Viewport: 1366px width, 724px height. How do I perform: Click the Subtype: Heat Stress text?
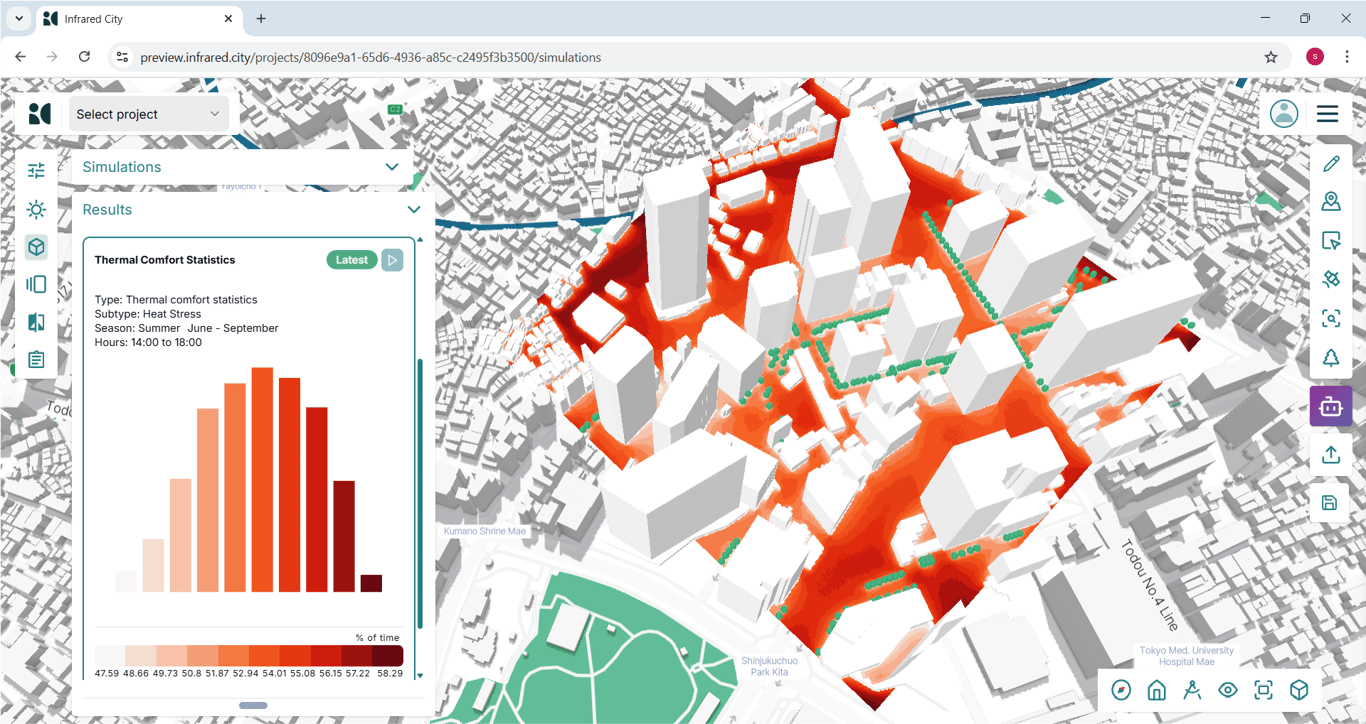click(x=148, y=314)
